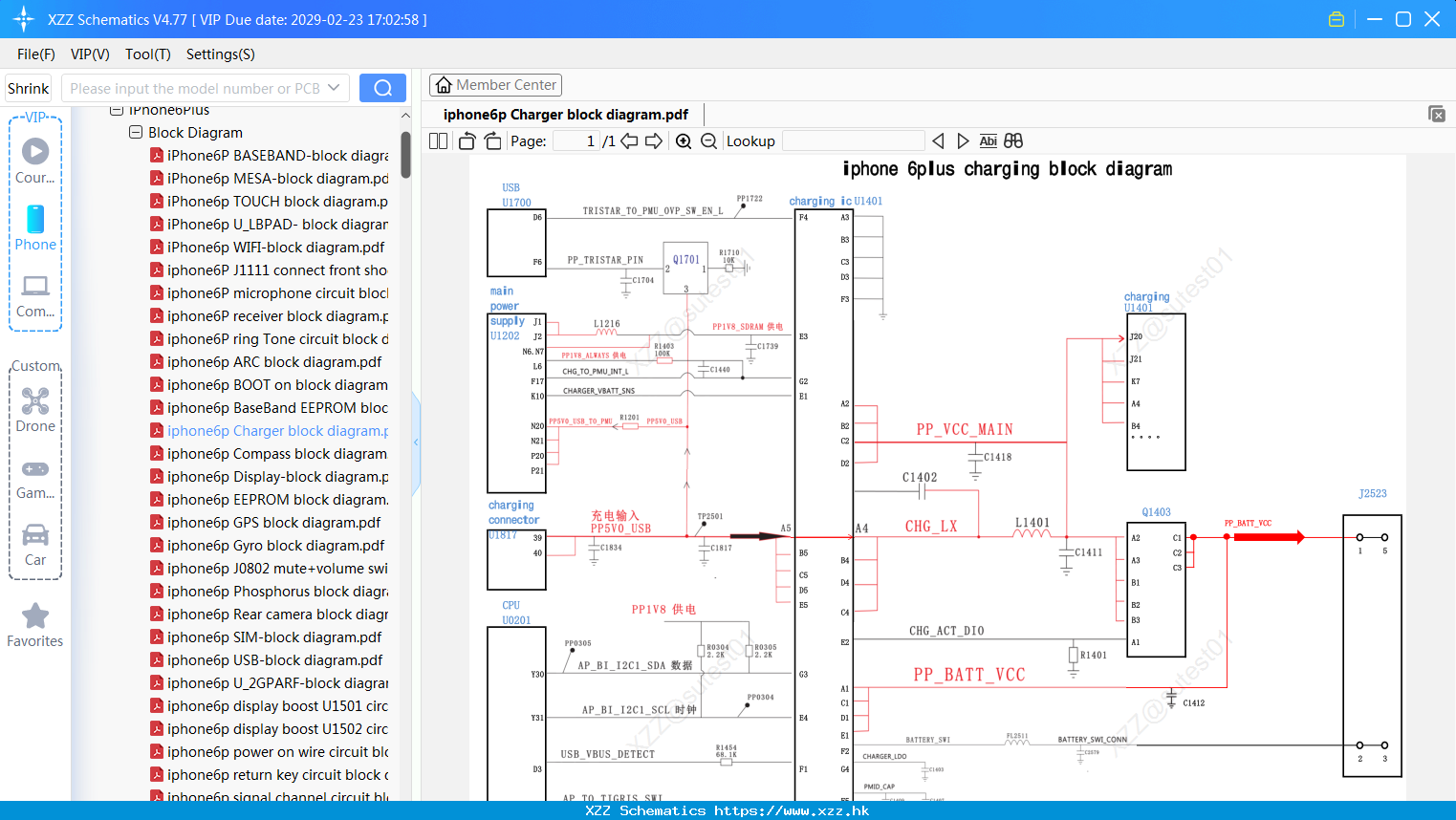Screen dimensions: 1456x820
Task: Rotate the page clockwise
Action: (492, 141)
